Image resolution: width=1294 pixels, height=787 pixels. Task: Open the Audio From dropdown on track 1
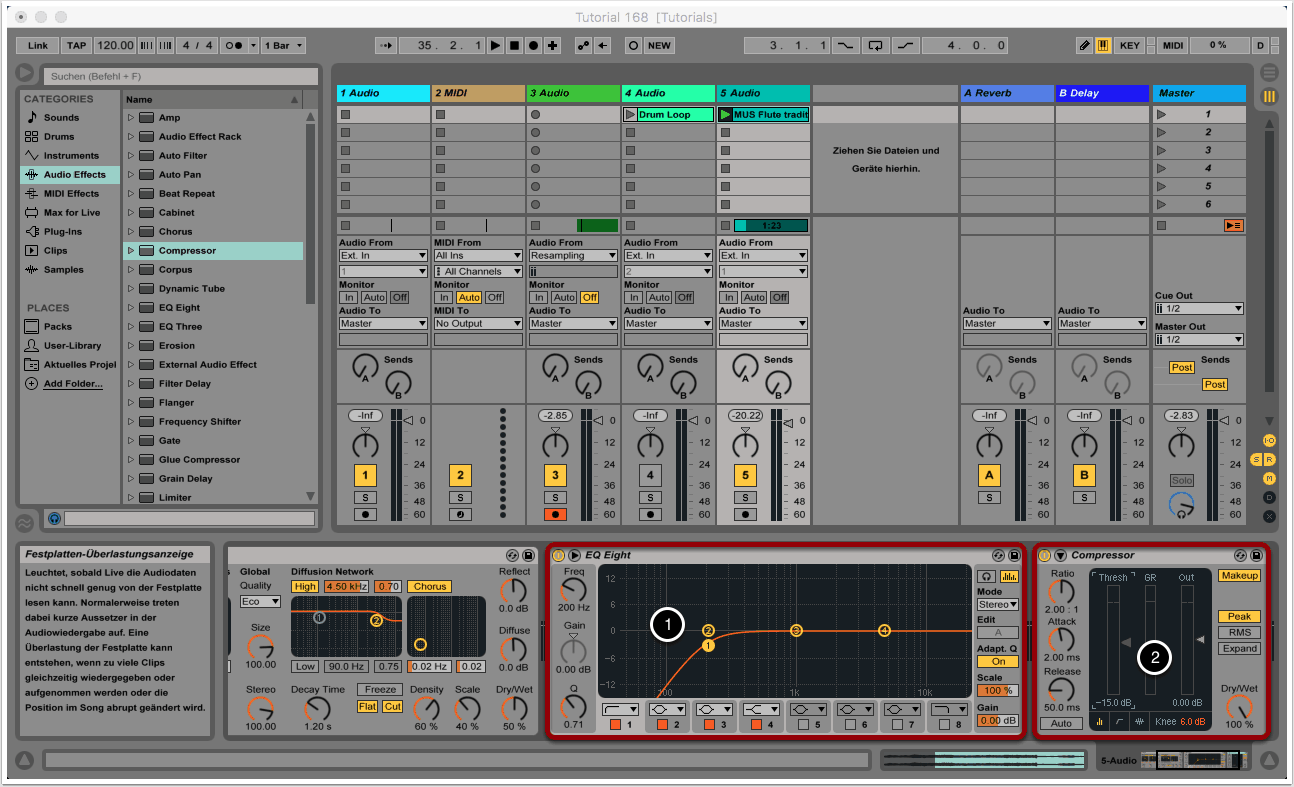pos(383,256)
